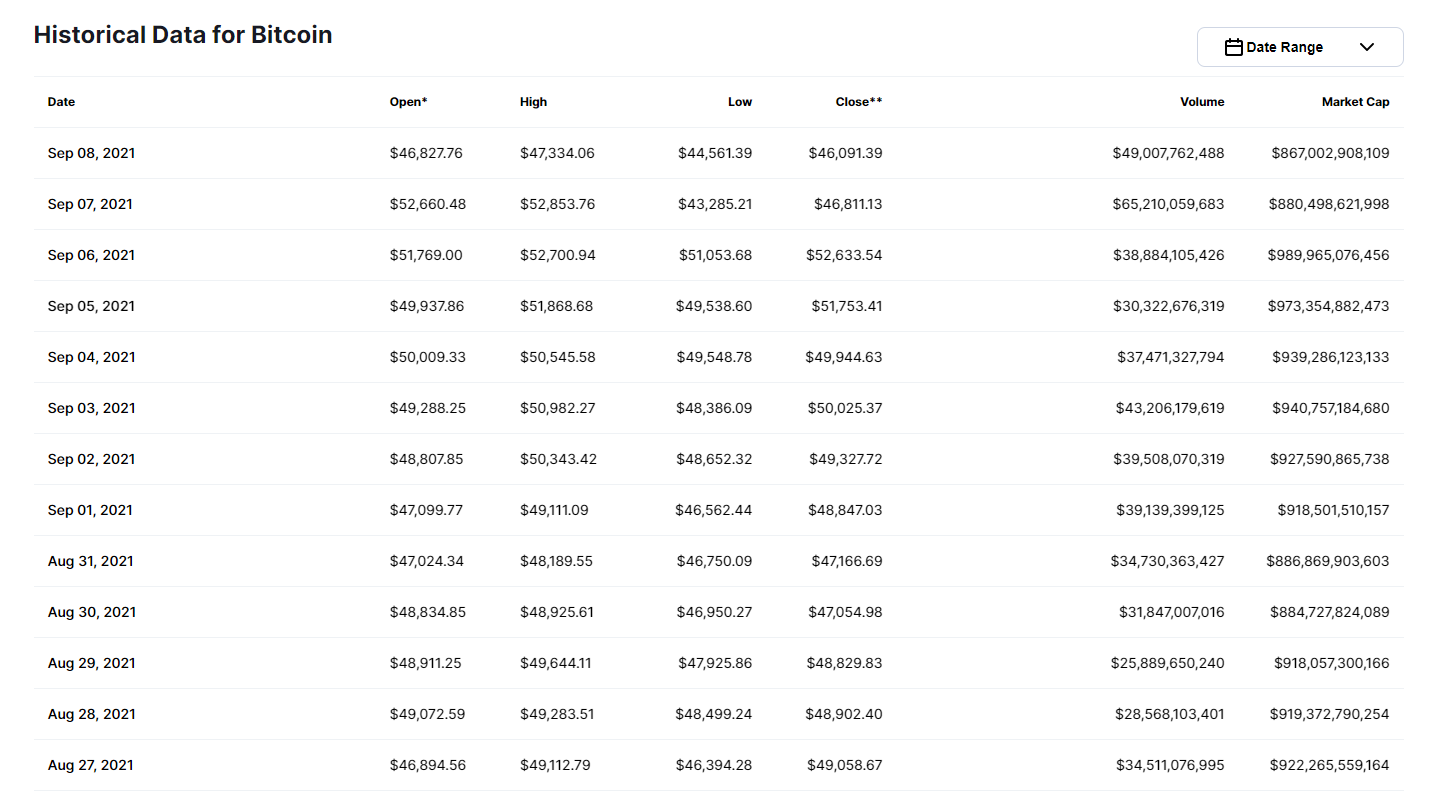Click the close price $46,091.39
Viewport: 1443px width, 799px height.
[846, 153]
